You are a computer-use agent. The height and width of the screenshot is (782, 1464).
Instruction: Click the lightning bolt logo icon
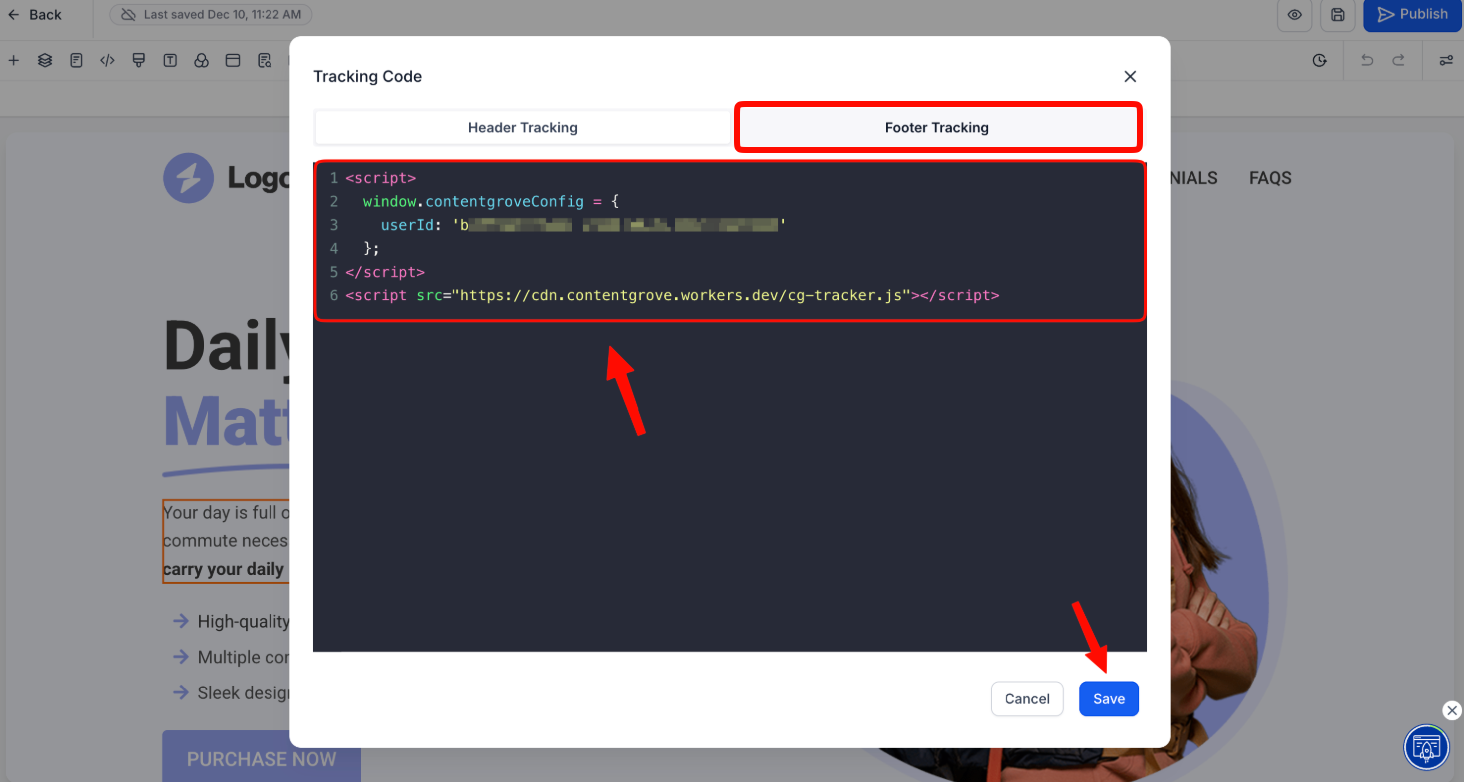[x=188, y=178]
